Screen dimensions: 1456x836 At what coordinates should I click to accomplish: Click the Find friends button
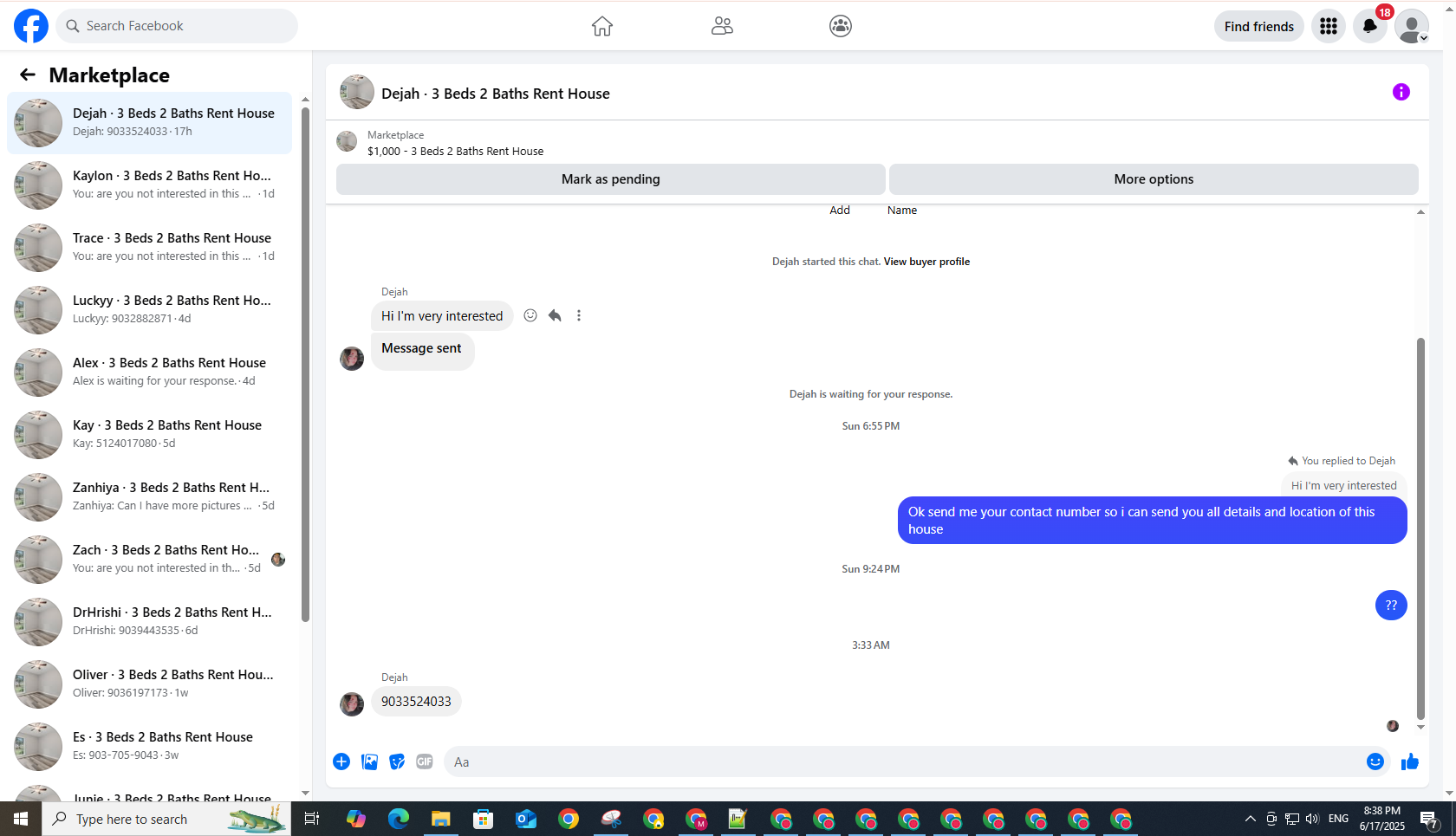pyautogui.click(x=1259, y=26)
